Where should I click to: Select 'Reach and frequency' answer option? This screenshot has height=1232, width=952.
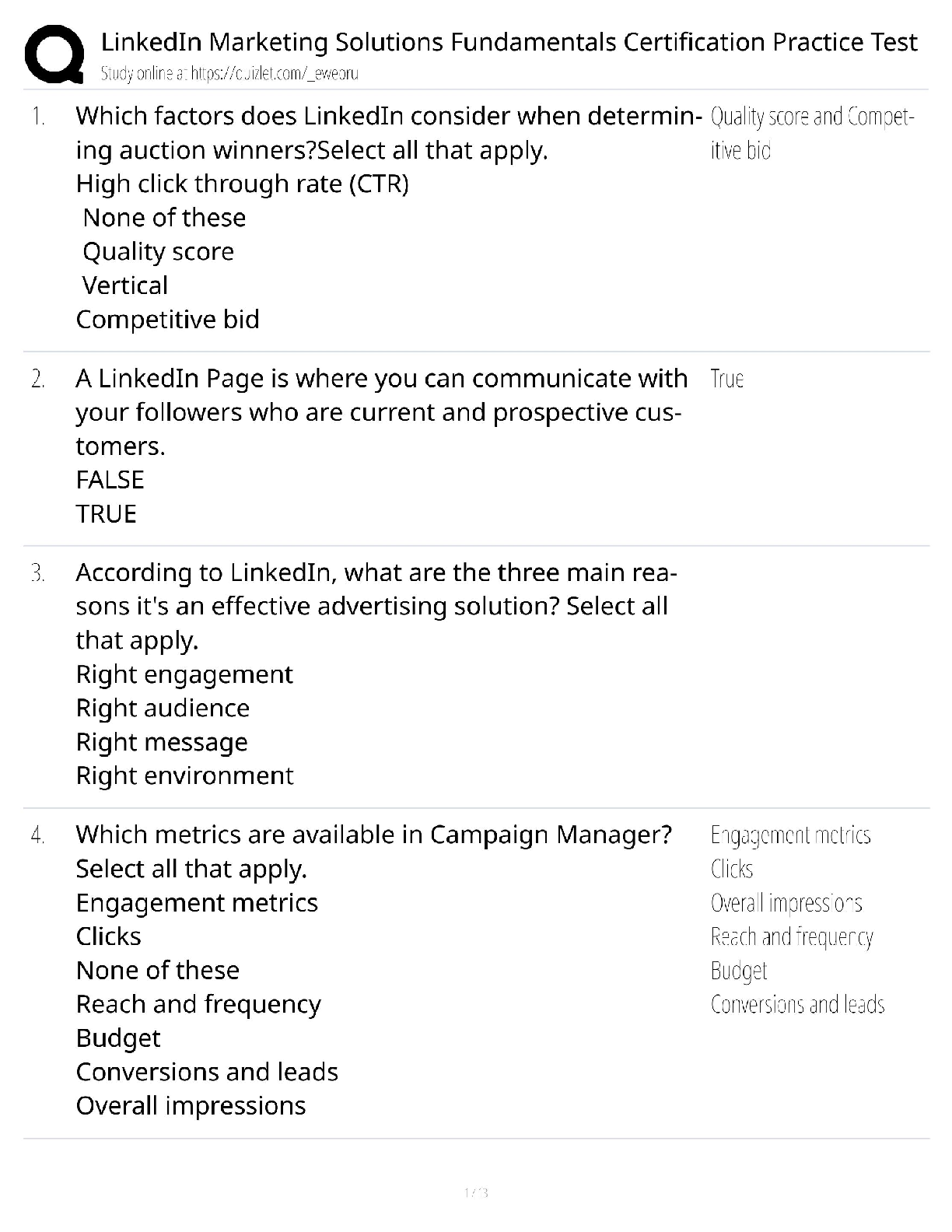pyautogui.click(x=198, y=1004)
